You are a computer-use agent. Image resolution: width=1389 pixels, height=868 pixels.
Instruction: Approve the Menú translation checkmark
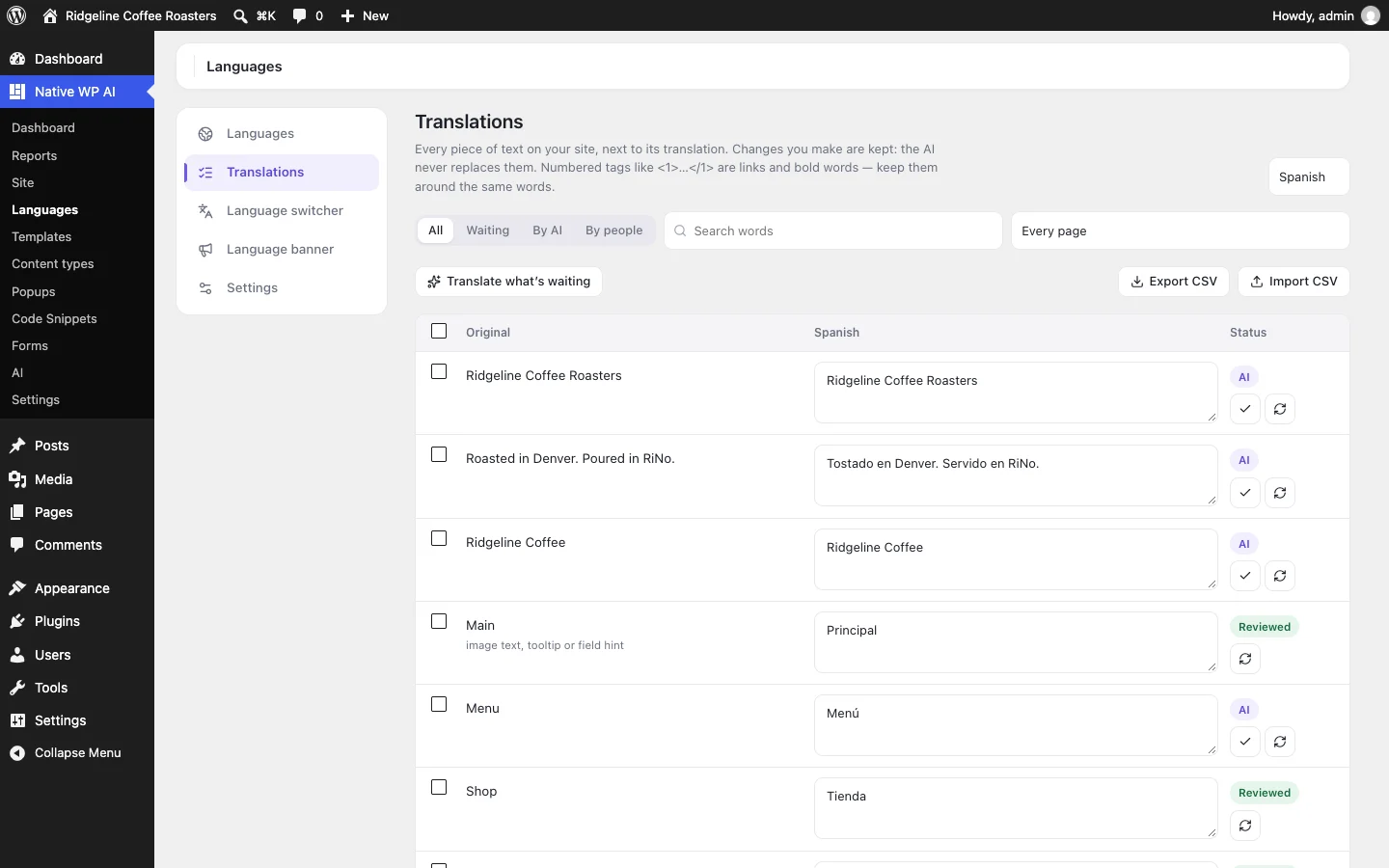(1245, 742)
